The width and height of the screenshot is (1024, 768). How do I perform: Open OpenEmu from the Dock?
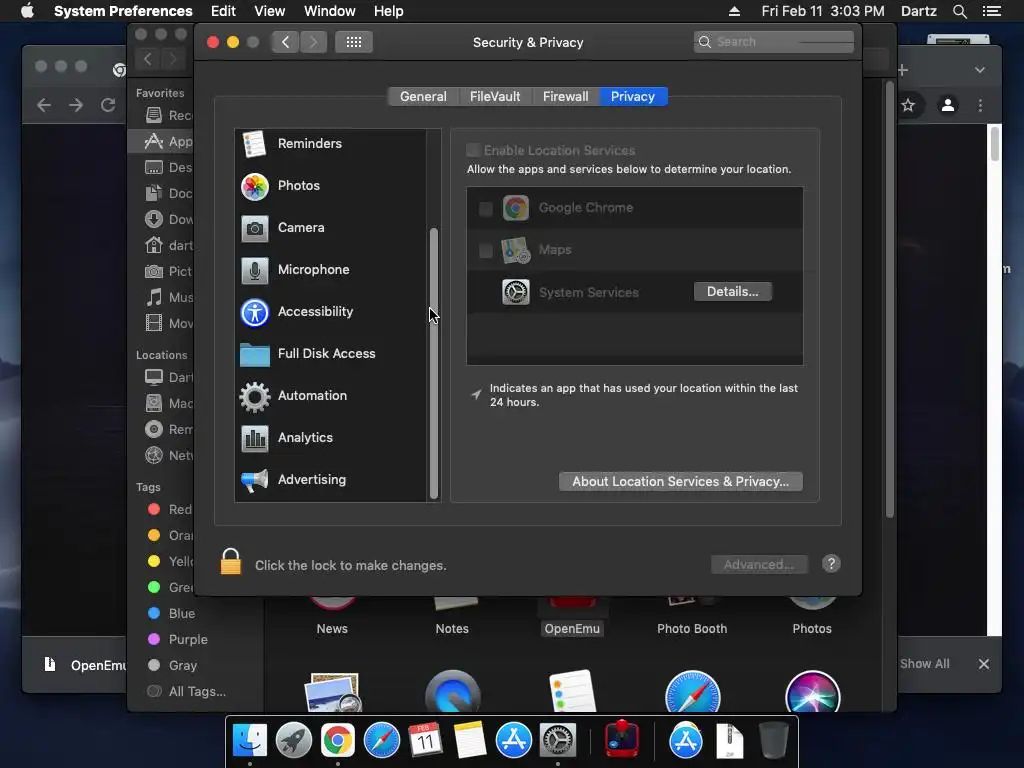coord(621,739)
